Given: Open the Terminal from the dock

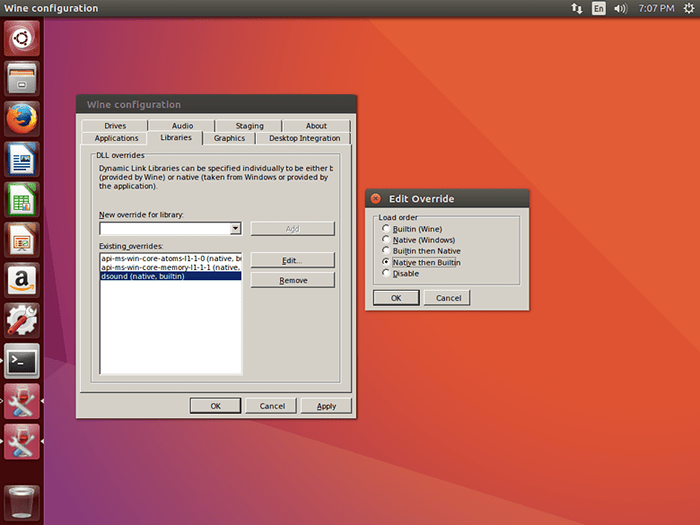Looking at the screenshot, I should [21, 361].
